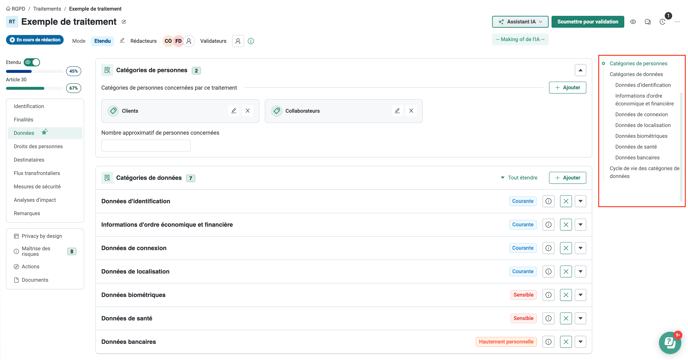Open the preview eye icon in header
This screenshot has width=688, height=360.
(x=633, y=22)
